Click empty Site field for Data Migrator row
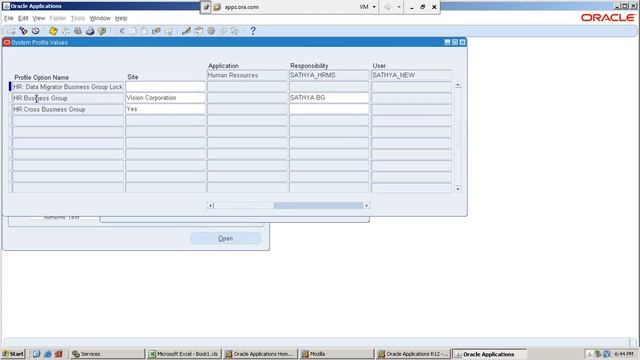Image resolution: width=640 pixels, height=360 pixels. [165, 87]
